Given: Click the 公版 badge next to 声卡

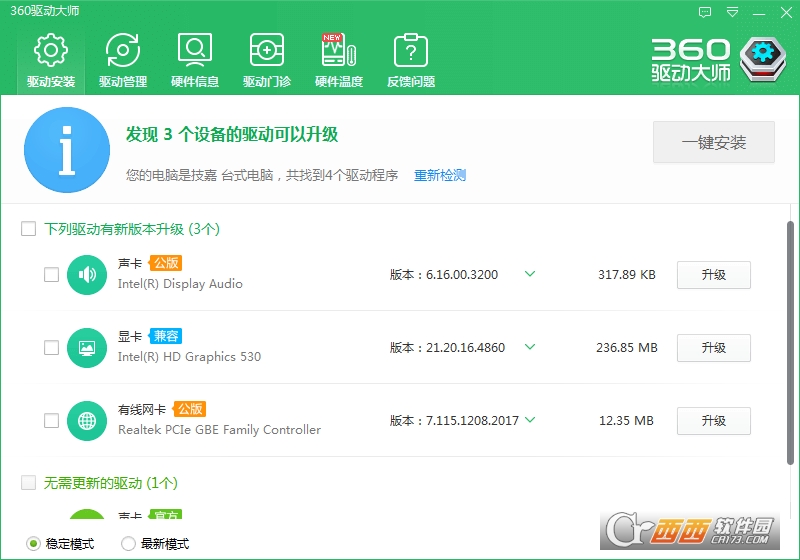Looking at the screenshot, I should (166, 263).
